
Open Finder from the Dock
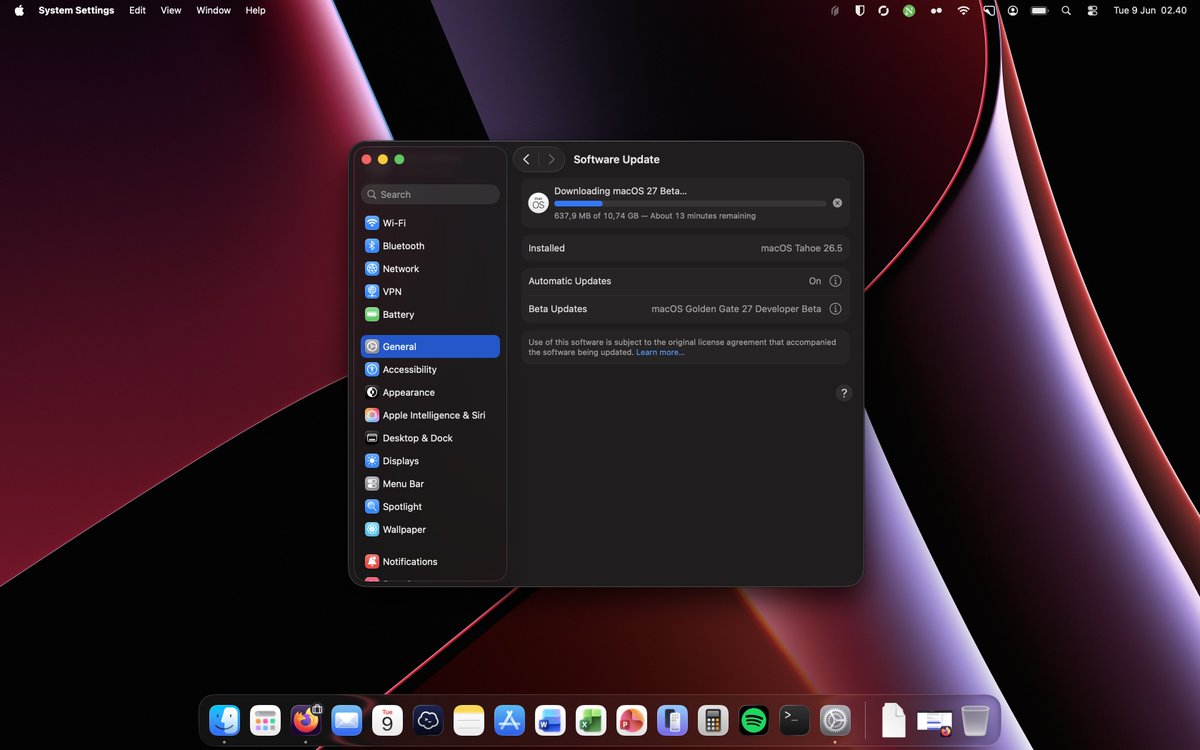(224, 720)
